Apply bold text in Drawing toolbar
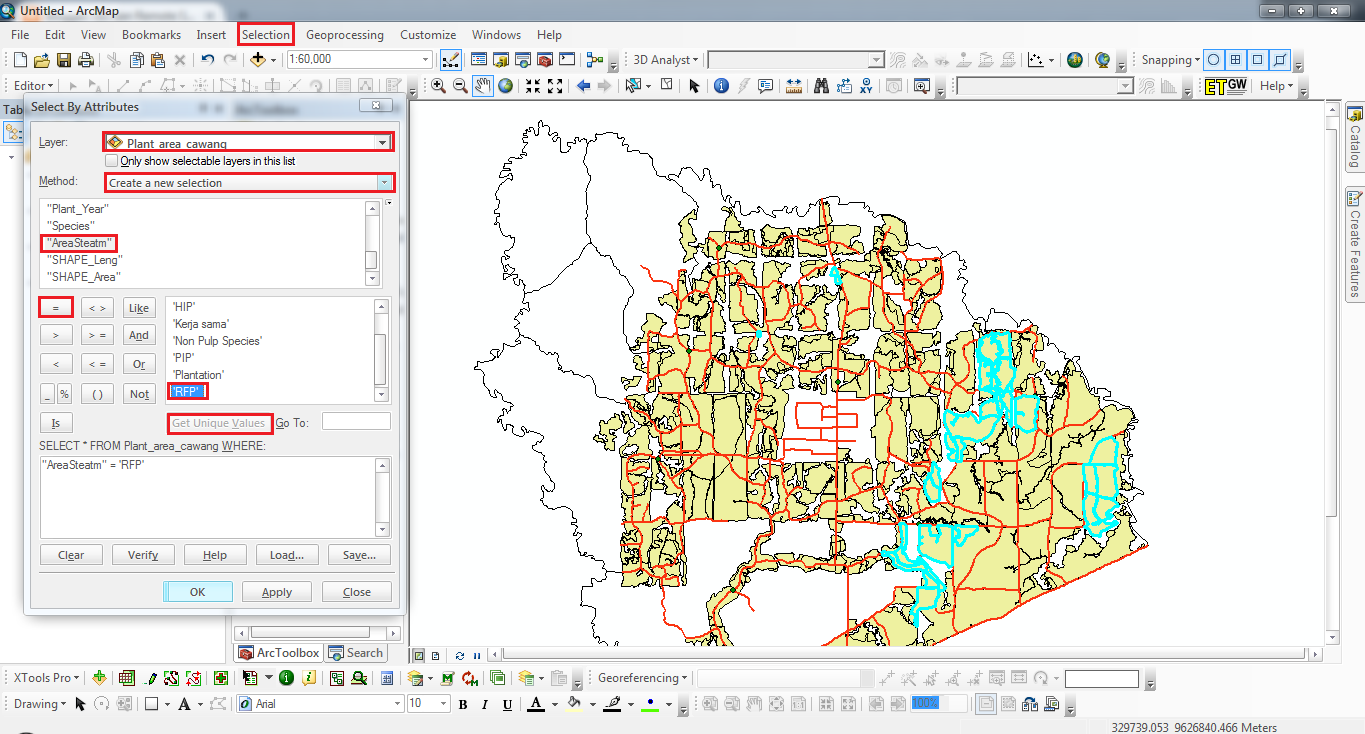 coord(463,704)
